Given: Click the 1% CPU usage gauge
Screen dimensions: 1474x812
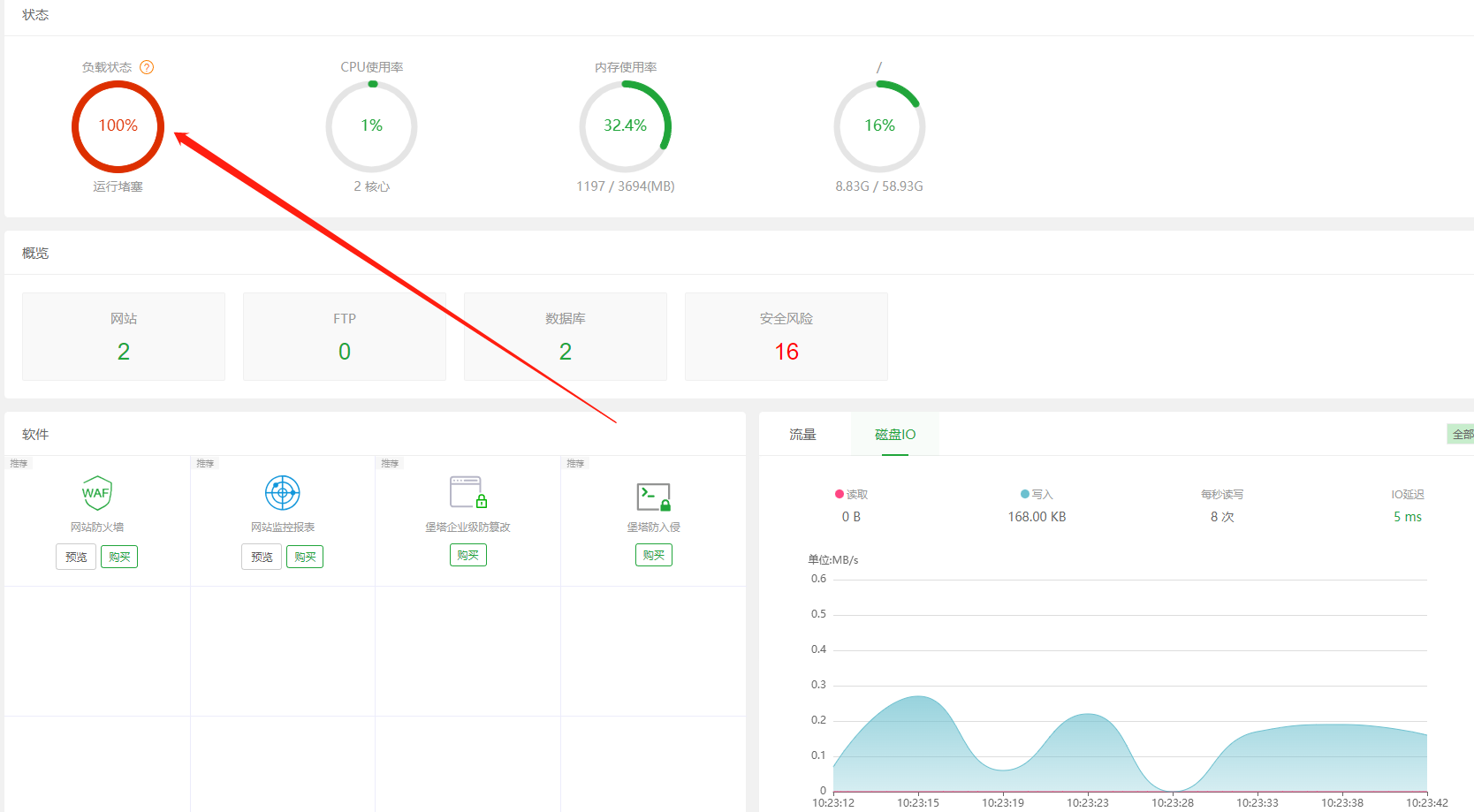Looking at the screenshot, I should 371,126.
